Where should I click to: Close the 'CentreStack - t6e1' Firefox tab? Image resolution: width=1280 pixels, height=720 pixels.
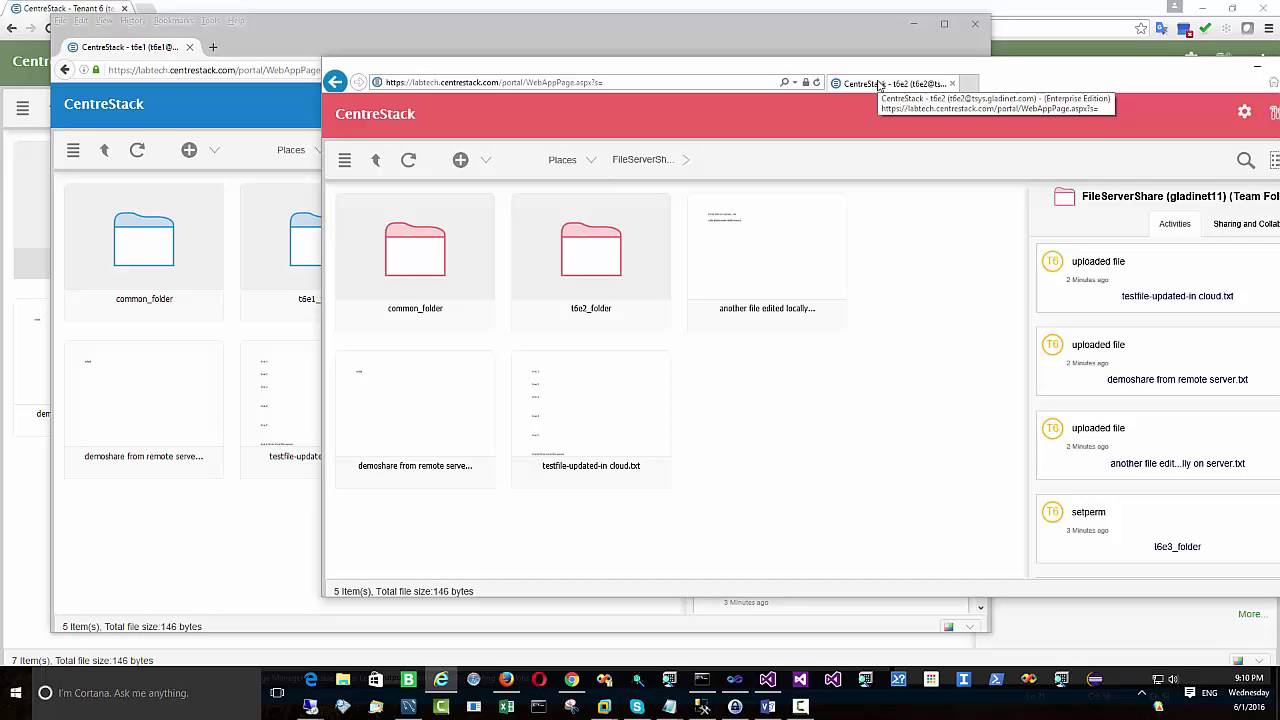[189, 47]
